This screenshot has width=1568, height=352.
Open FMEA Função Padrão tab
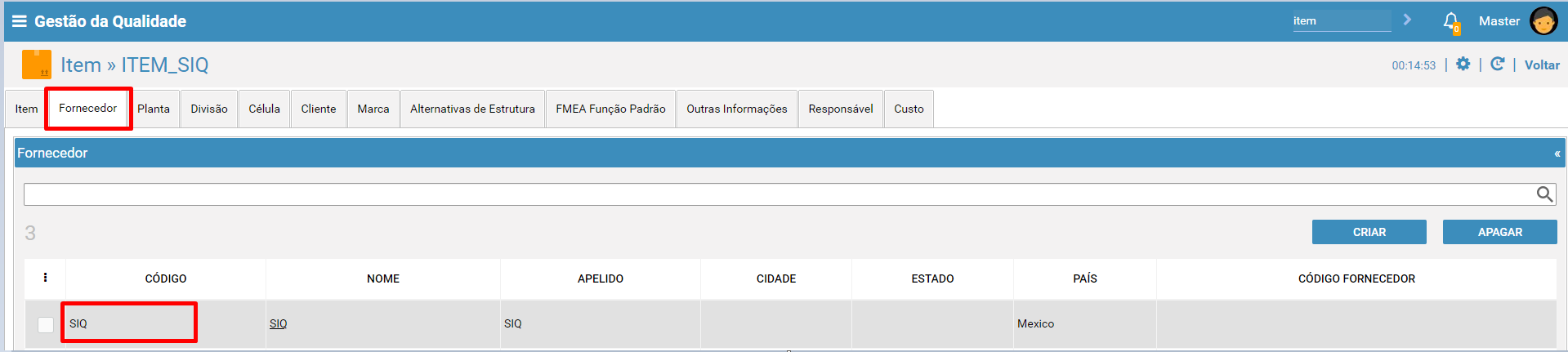610,109
